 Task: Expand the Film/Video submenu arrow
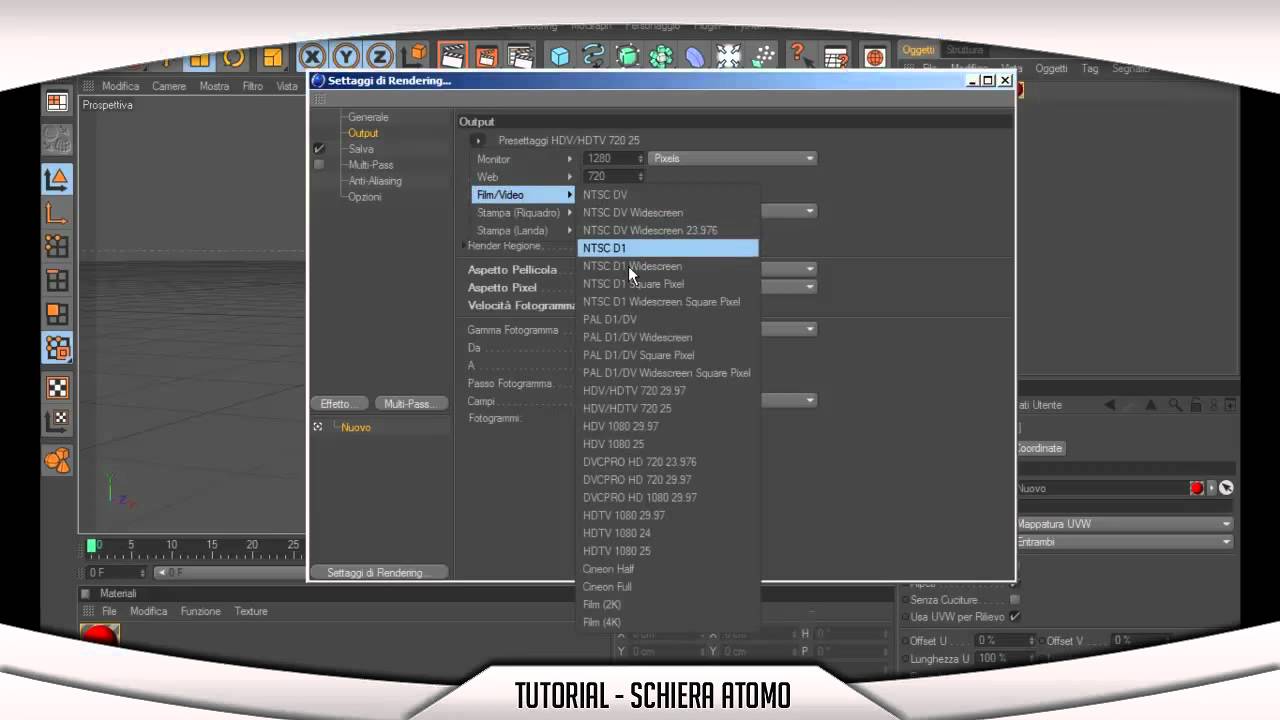pyautogui.click(x=570, y=195)
